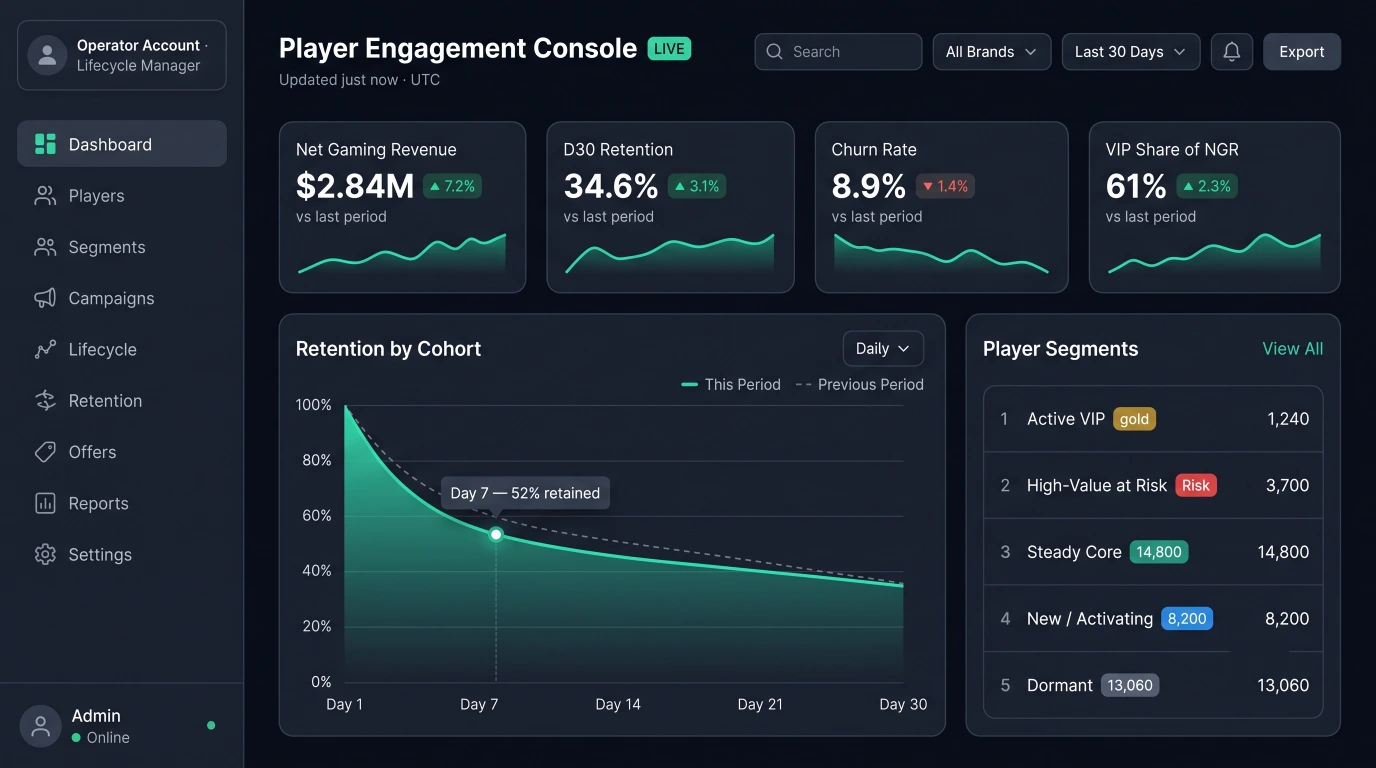
Task: Click the gold tag on Active VIP
Action: (x=1134, y=419)
